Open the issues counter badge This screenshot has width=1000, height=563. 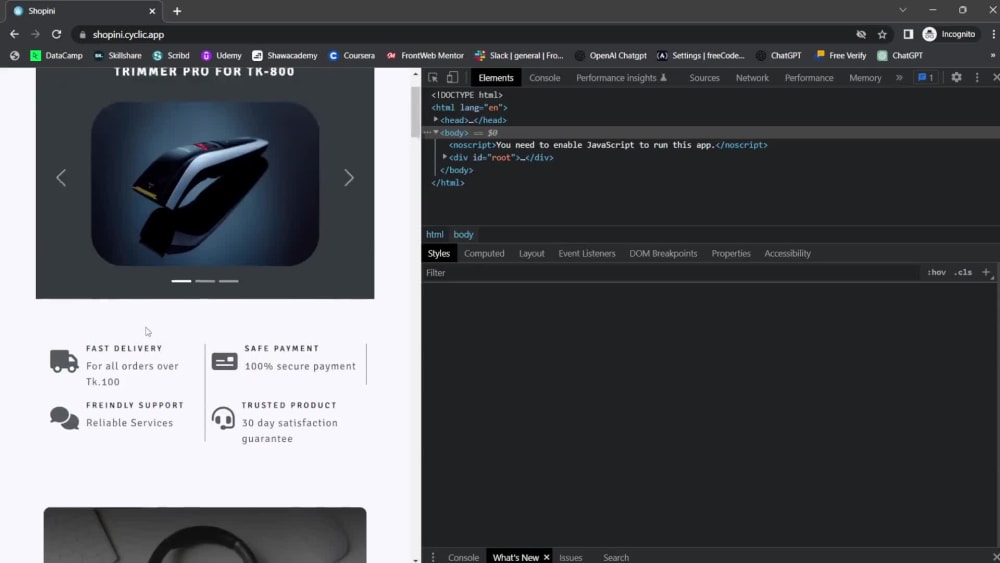(925, 77)
